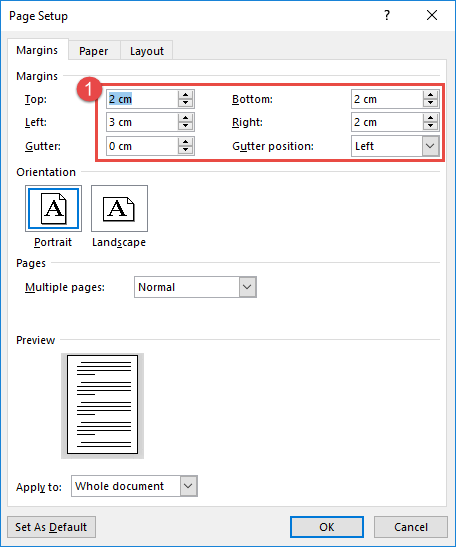Click the Top margin input field
456x547 pixels.
[x=142, y=99]
